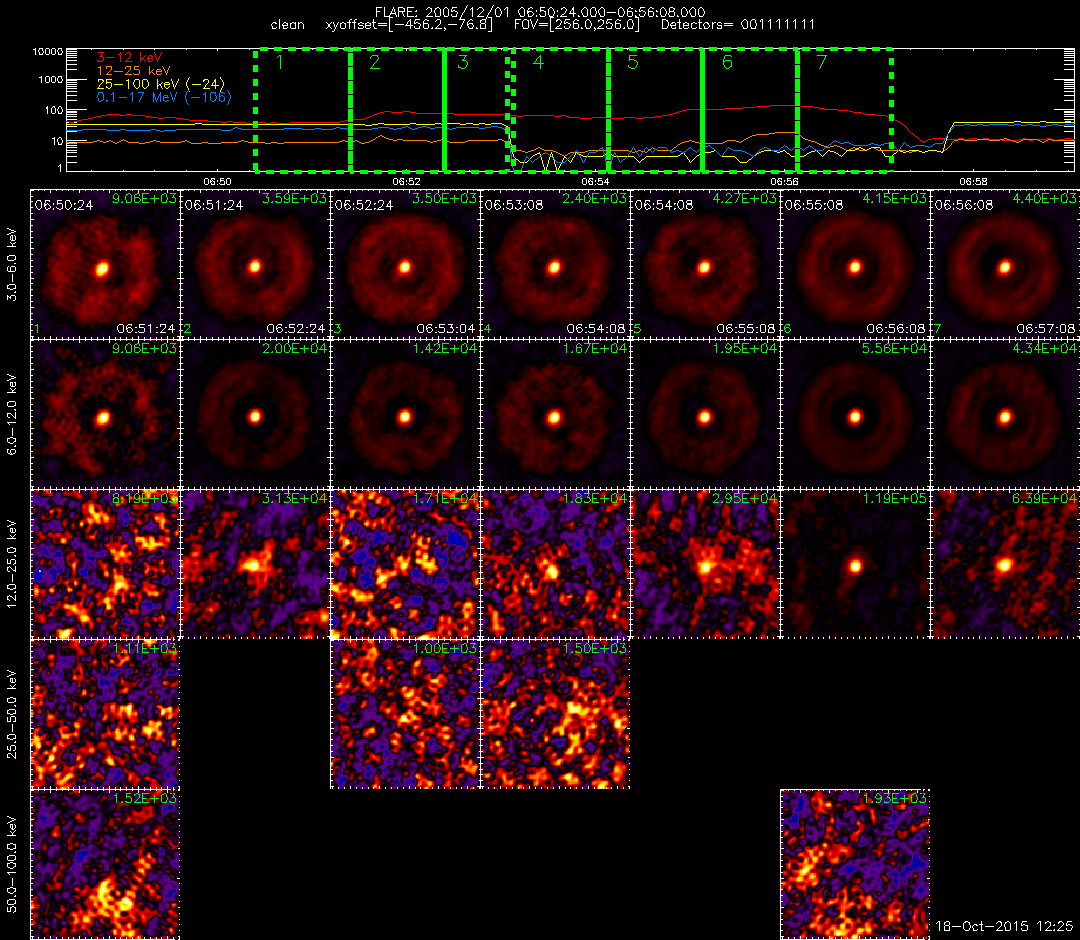Click the 6.0-12.0 keV row label
The height and width of the screenshot is (940, 1080).
12,415
